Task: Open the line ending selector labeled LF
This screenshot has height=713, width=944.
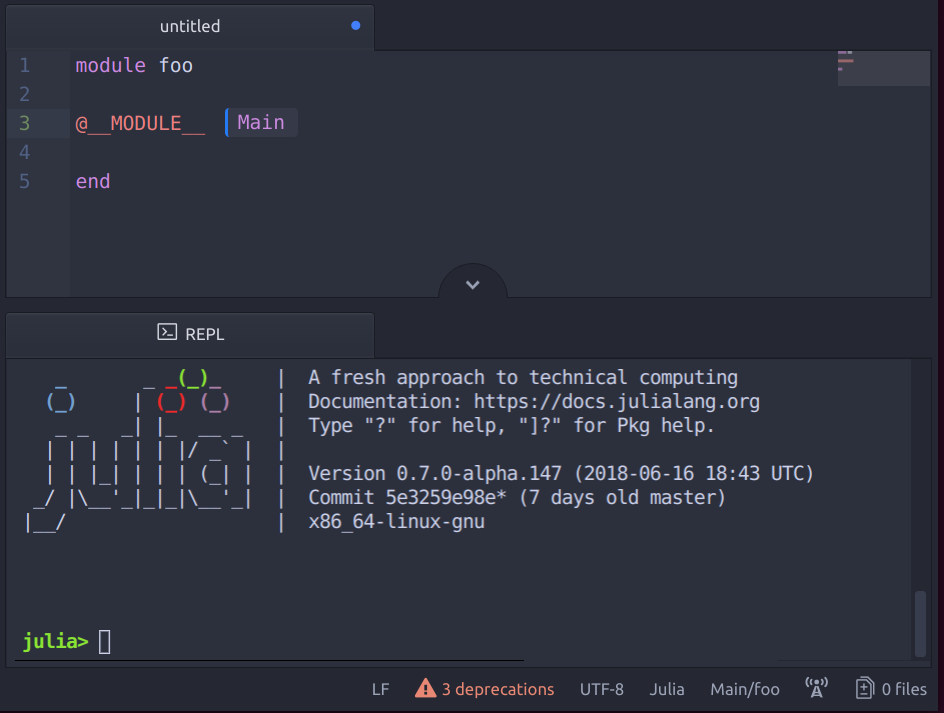Action: click(380, 689)
